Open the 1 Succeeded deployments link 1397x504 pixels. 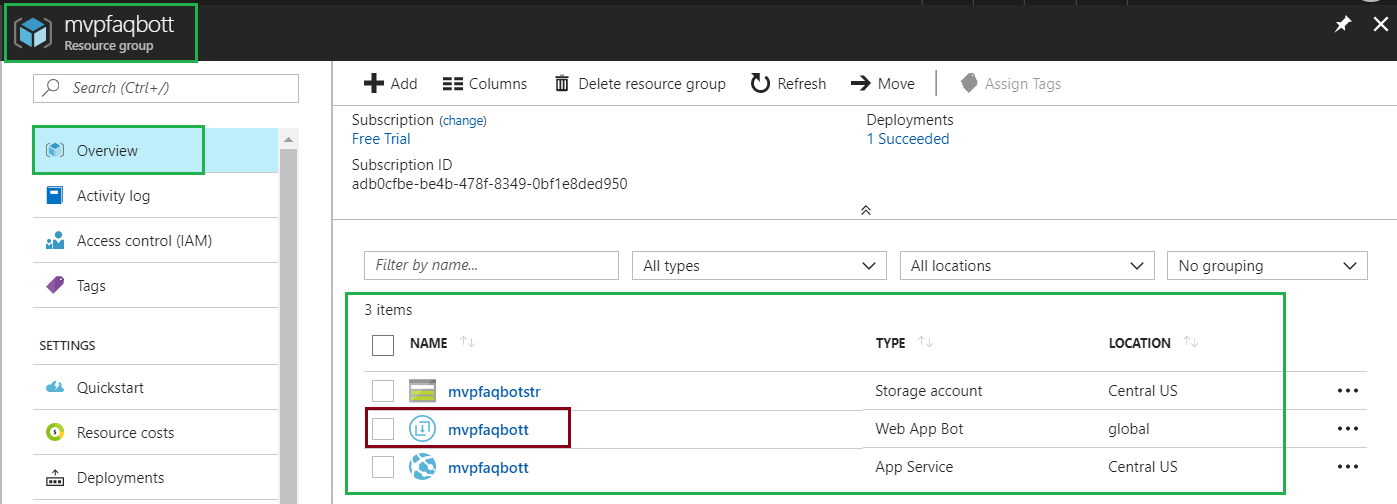coord(908,139)
